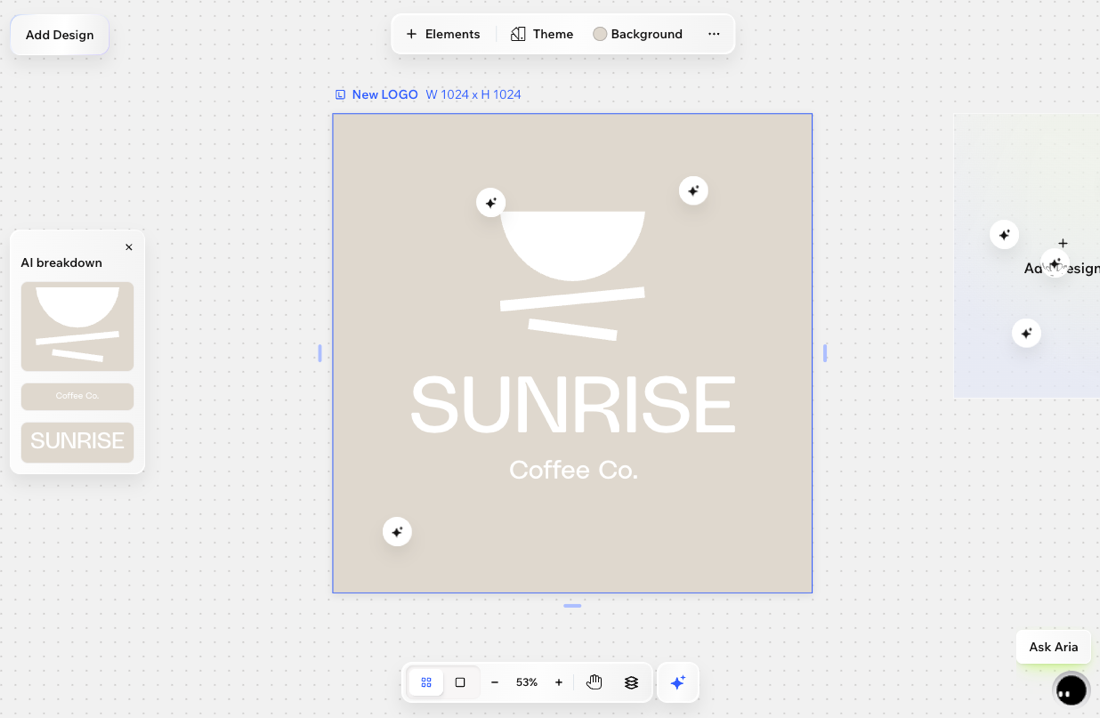Viewport: 1100px width, 718px height.
Task: Open the Elements menu
Action: (x=442, y=34)
